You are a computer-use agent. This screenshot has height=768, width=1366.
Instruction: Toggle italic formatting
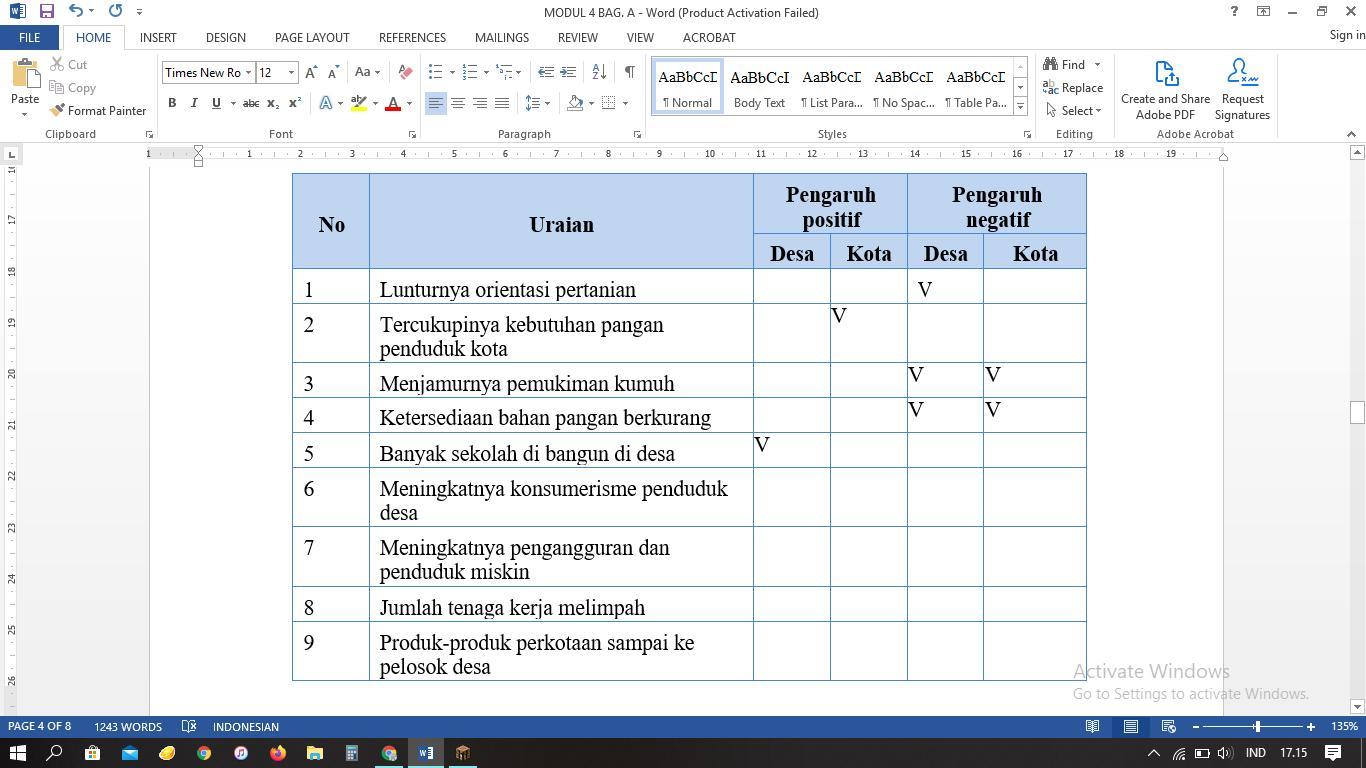point(194,103)
